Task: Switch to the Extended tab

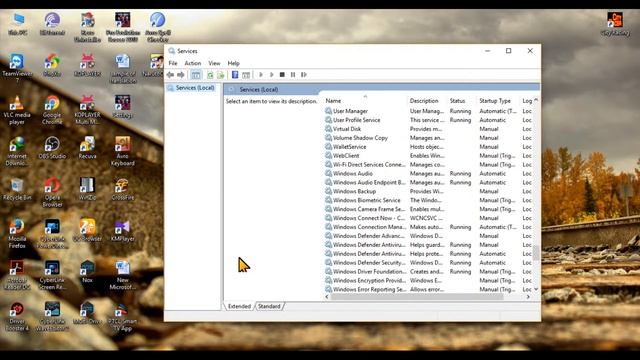Action: click(239, 306)
